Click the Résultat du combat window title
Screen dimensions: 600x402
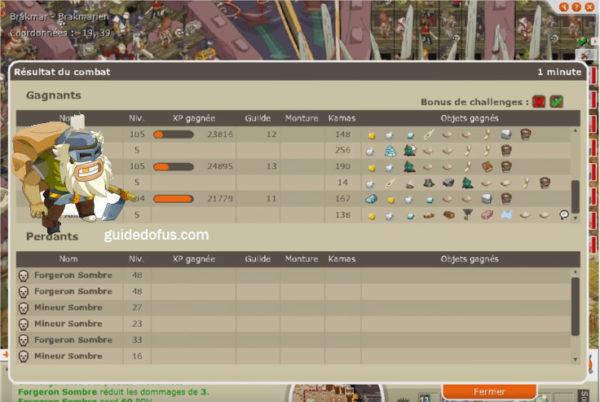pos(62,72)
